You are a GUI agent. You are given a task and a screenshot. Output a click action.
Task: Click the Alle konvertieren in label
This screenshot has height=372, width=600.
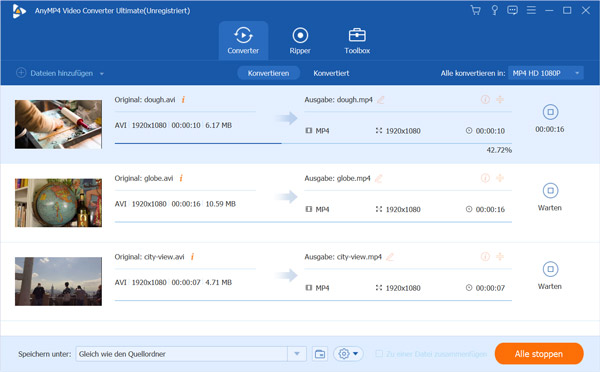(x=473, y=73)
